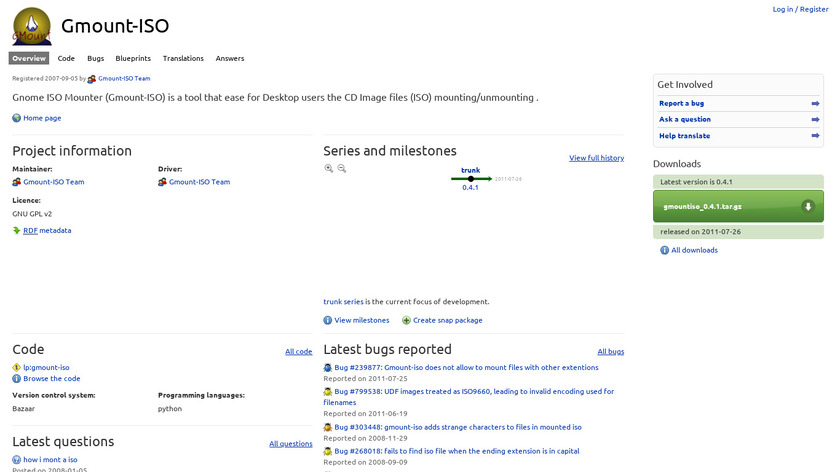Screen dimensions: 840x472
Task: Click the Report a bug link
Action: click(x=681, y=103)
